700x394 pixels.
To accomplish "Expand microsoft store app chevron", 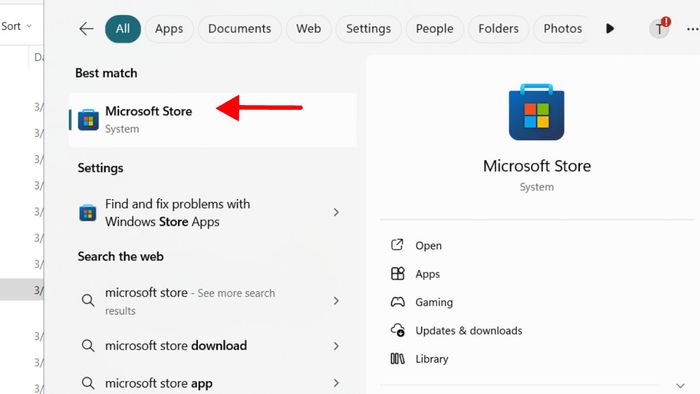I will click(x=336, y=383).
